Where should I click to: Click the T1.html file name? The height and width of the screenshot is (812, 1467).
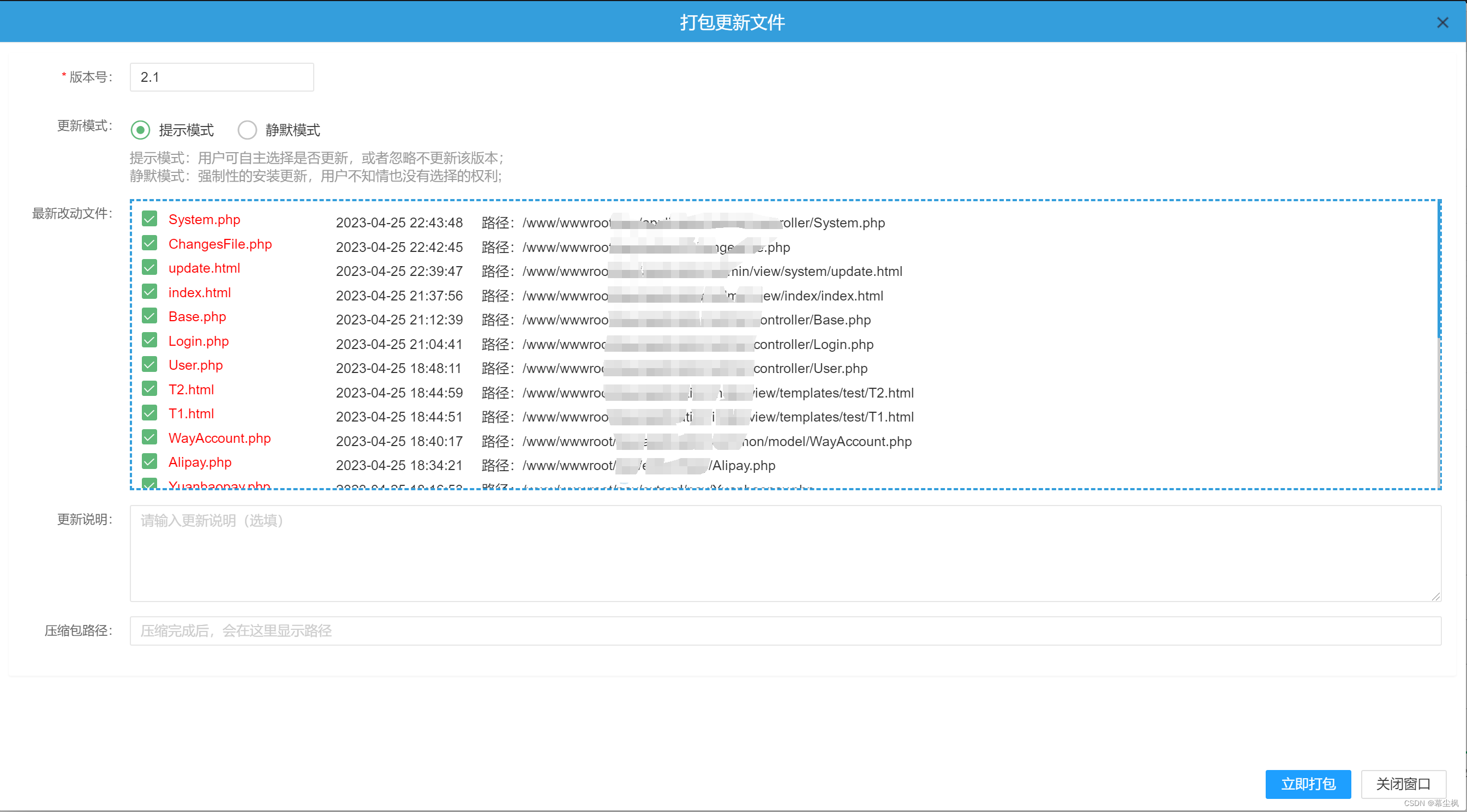(191, 413)
